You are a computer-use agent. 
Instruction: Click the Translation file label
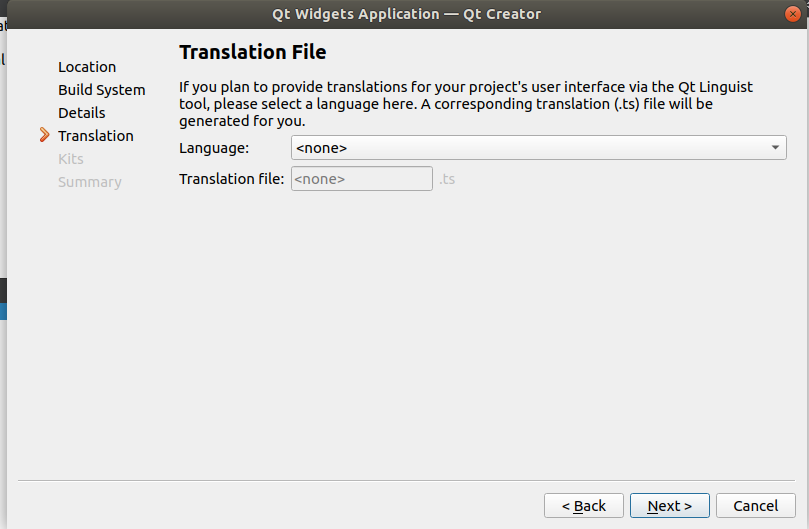click(x=232, y=179)
